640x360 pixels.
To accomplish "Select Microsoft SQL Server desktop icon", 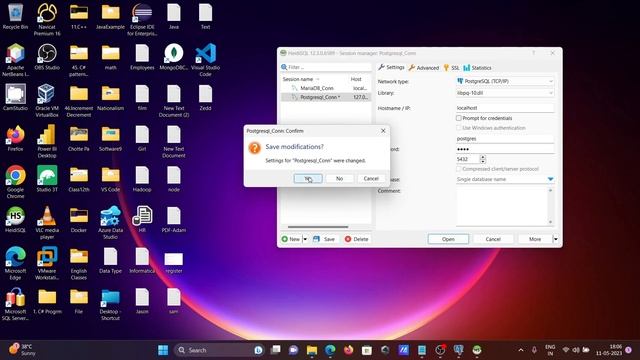I will click(x=15, y=304).
